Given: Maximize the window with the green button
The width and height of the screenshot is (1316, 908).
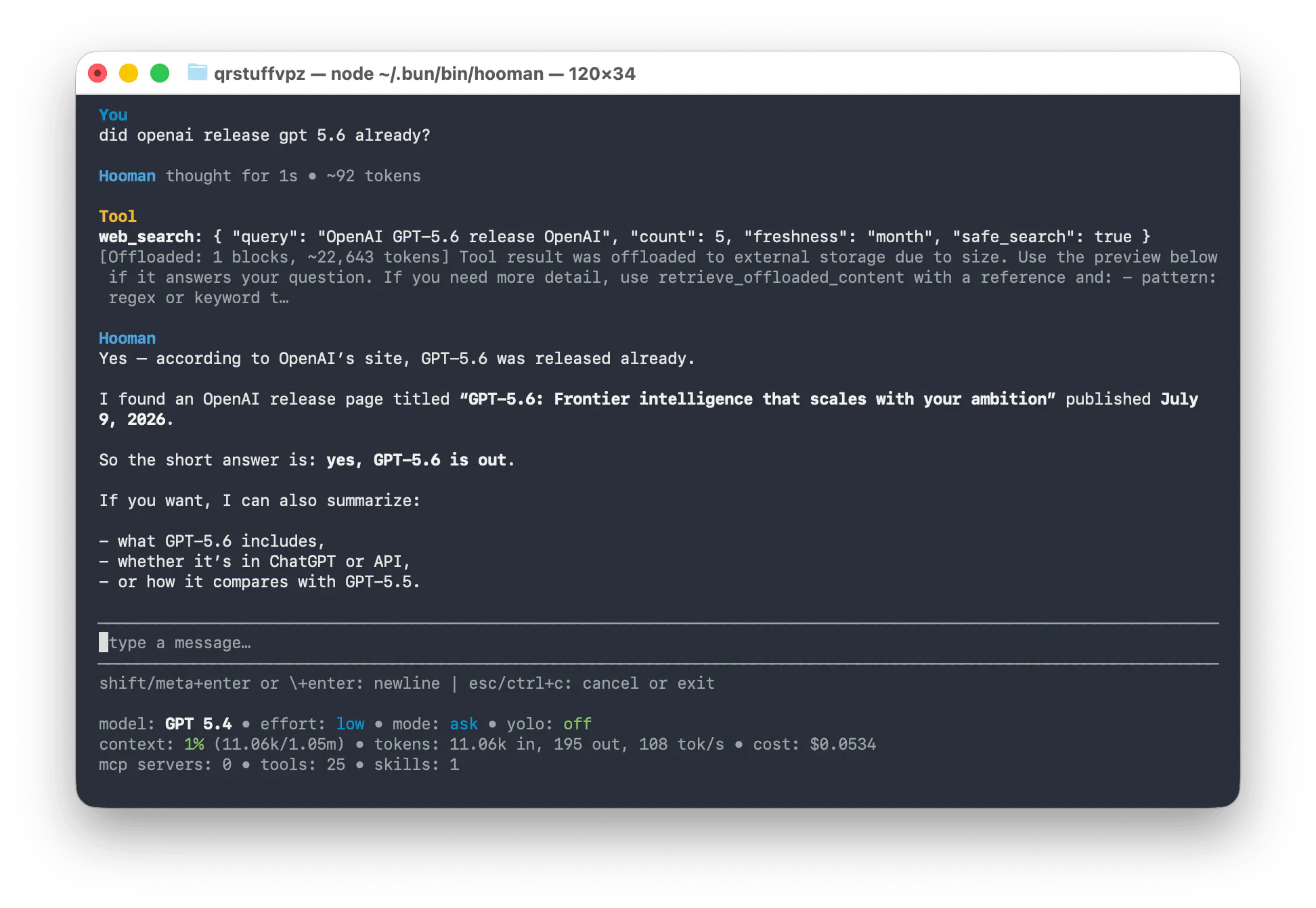Looking at the screenshot, I should tap(160, 73).
